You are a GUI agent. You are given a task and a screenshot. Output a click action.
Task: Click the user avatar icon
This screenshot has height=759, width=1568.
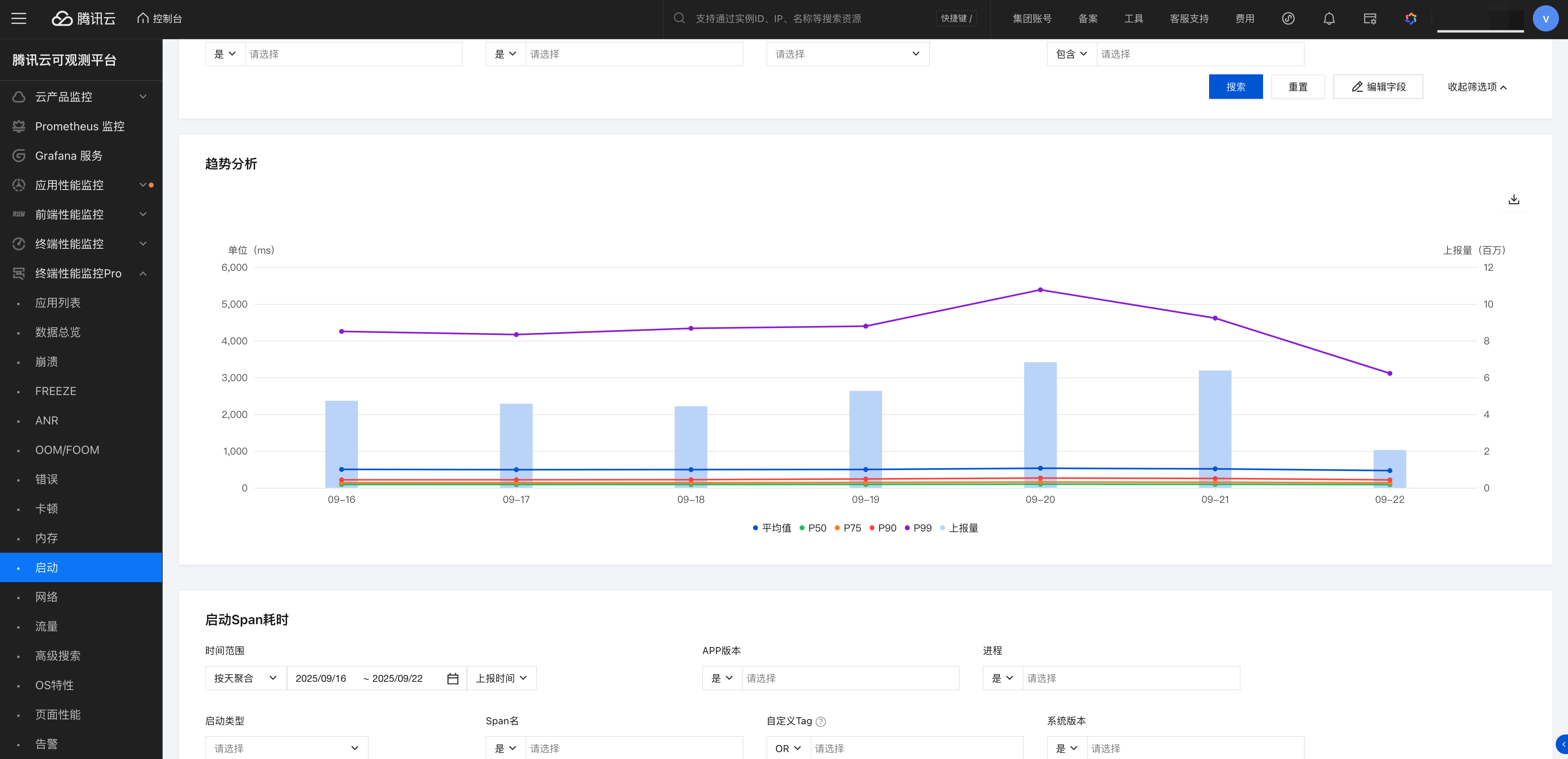pos(1545,18)
